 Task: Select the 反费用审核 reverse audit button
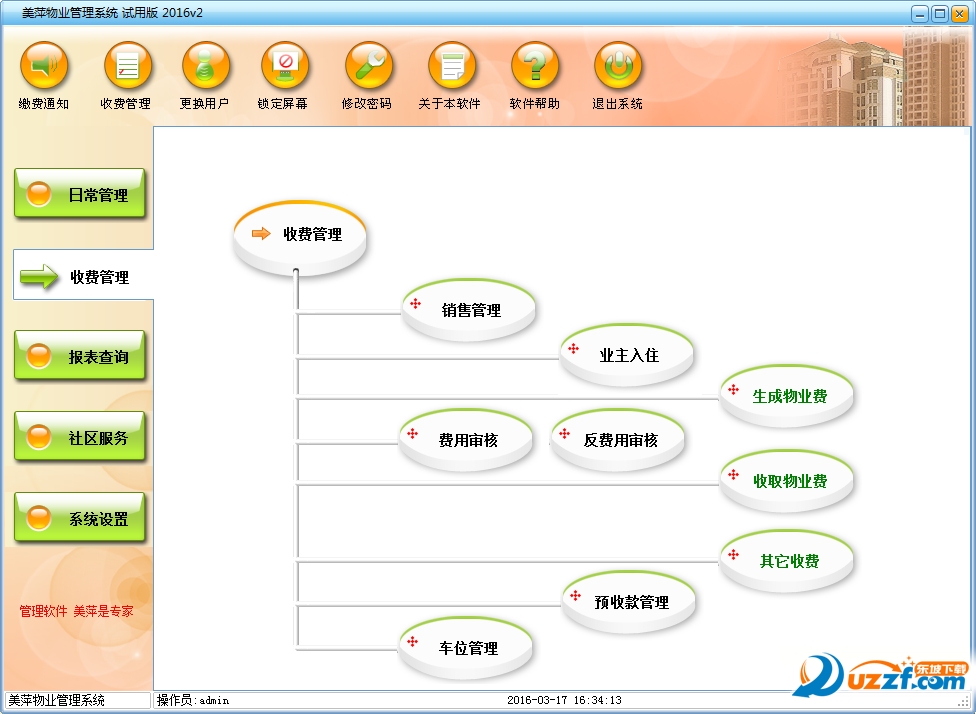click(x=620, y=439)
